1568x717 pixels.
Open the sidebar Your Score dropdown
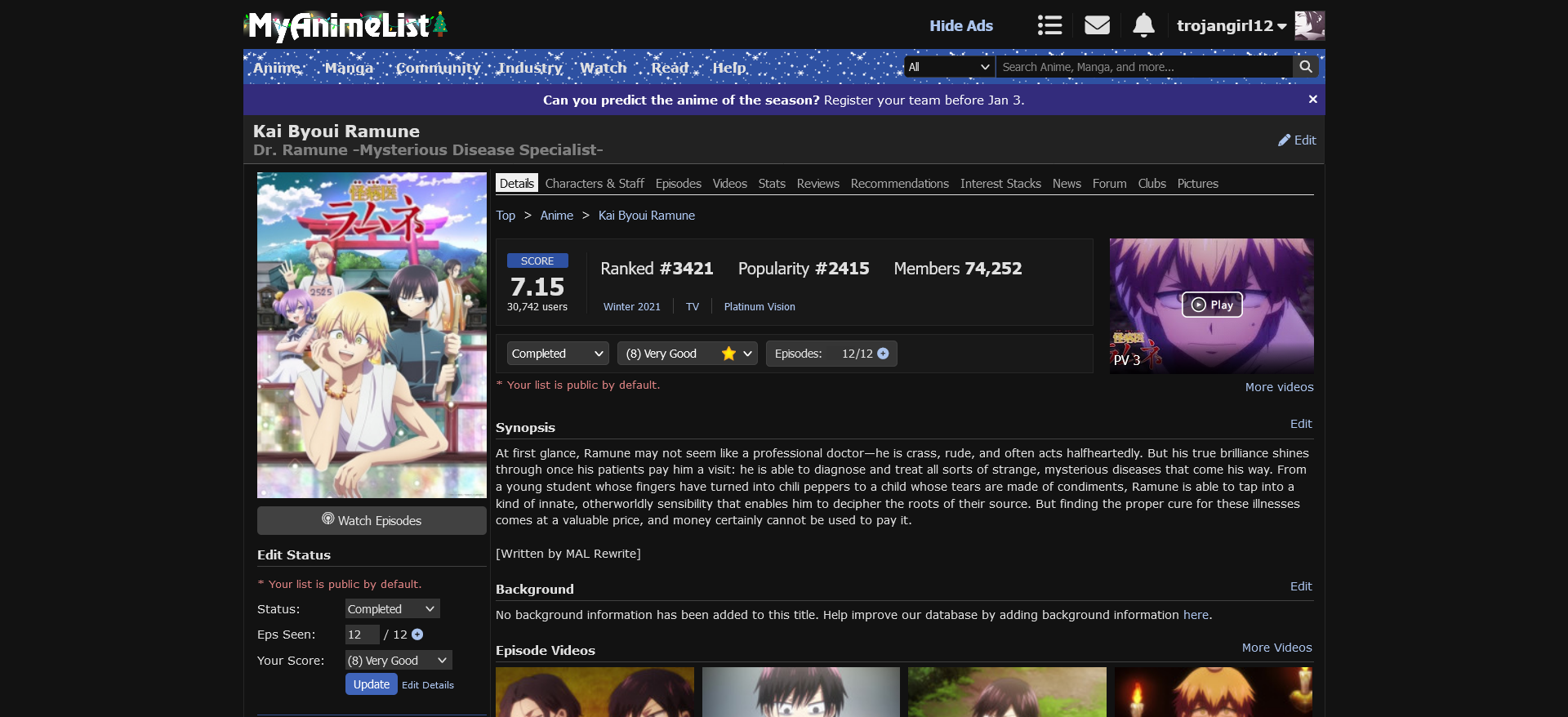point(398,661)
